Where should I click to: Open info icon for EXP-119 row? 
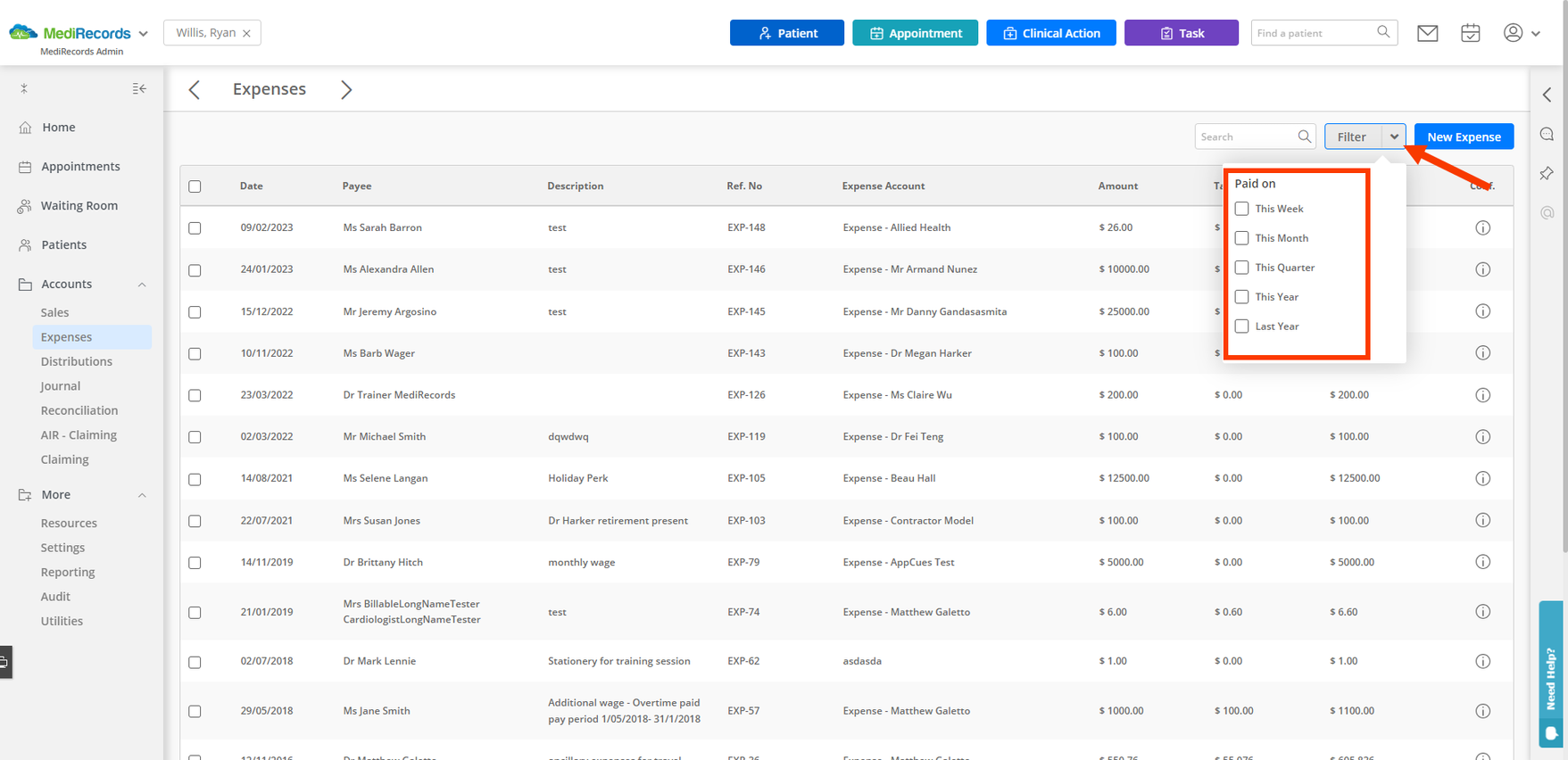coord(1483,437)
